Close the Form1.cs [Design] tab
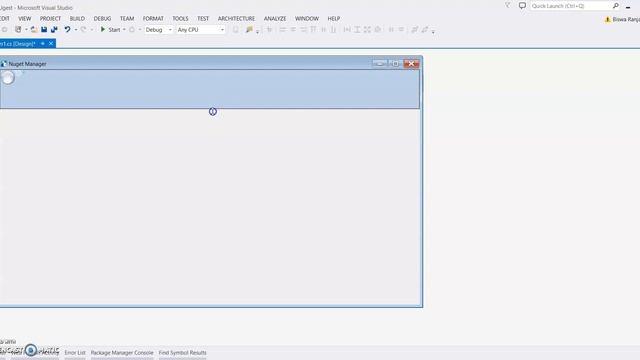 tap(51, 43)
